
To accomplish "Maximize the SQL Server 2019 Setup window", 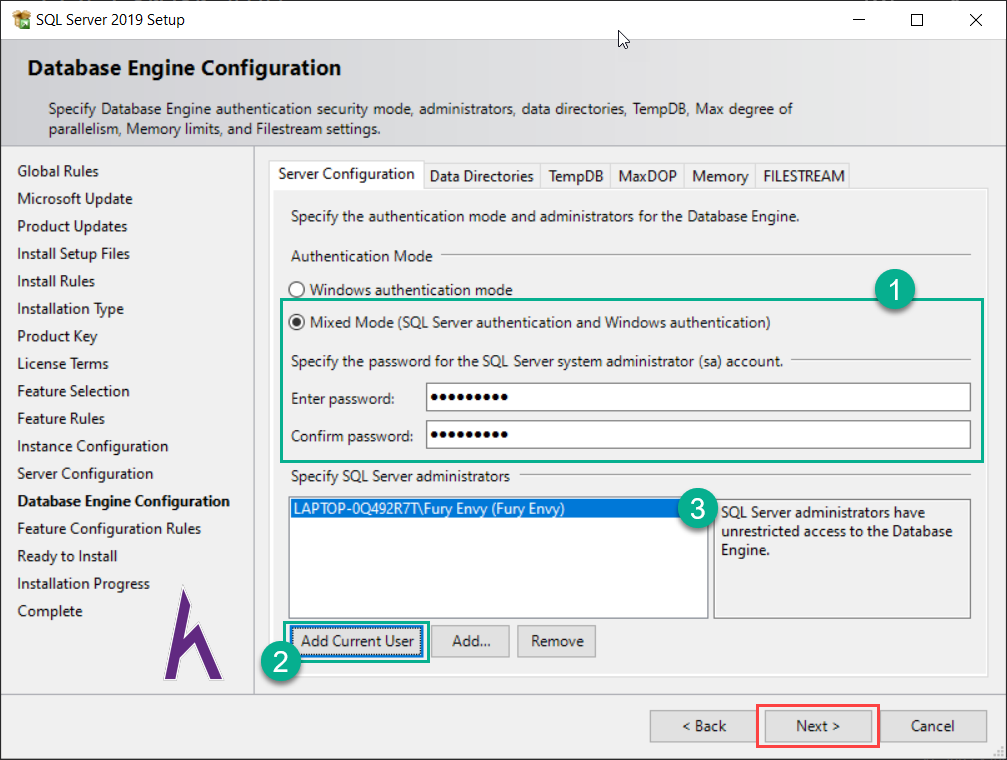I will (917, 20).
